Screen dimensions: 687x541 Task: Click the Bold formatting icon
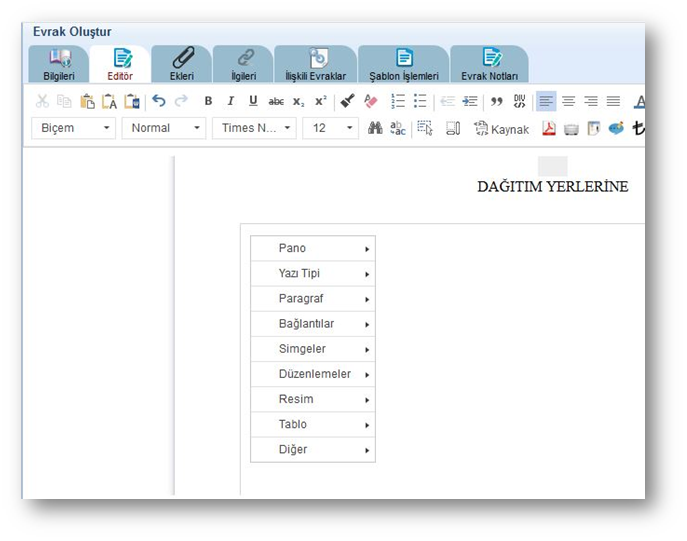(x=208, y=101)
